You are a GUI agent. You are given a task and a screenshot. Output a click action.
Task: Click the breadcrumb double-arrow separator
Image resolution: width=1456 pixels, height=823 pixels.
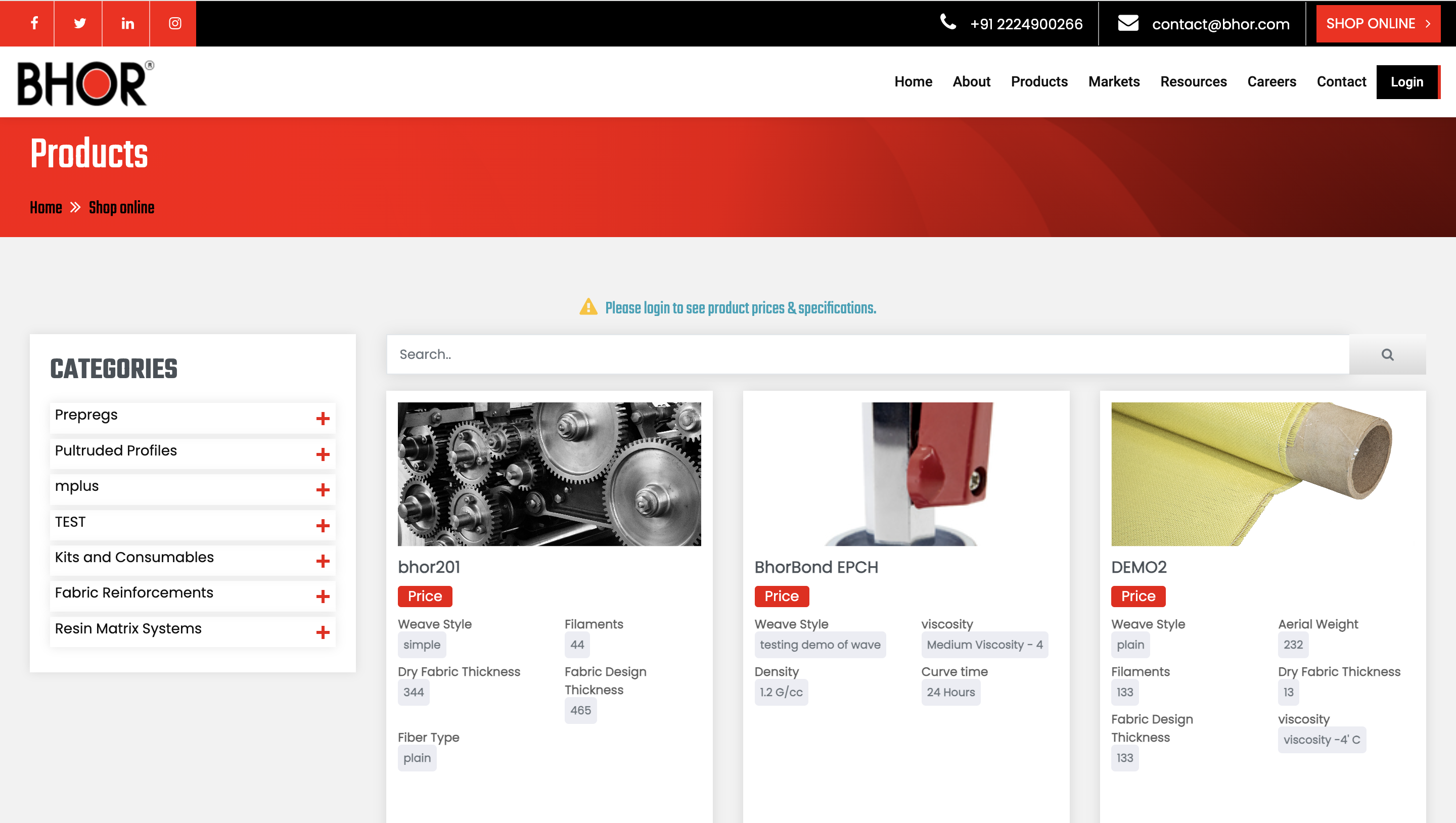point(75,207)
